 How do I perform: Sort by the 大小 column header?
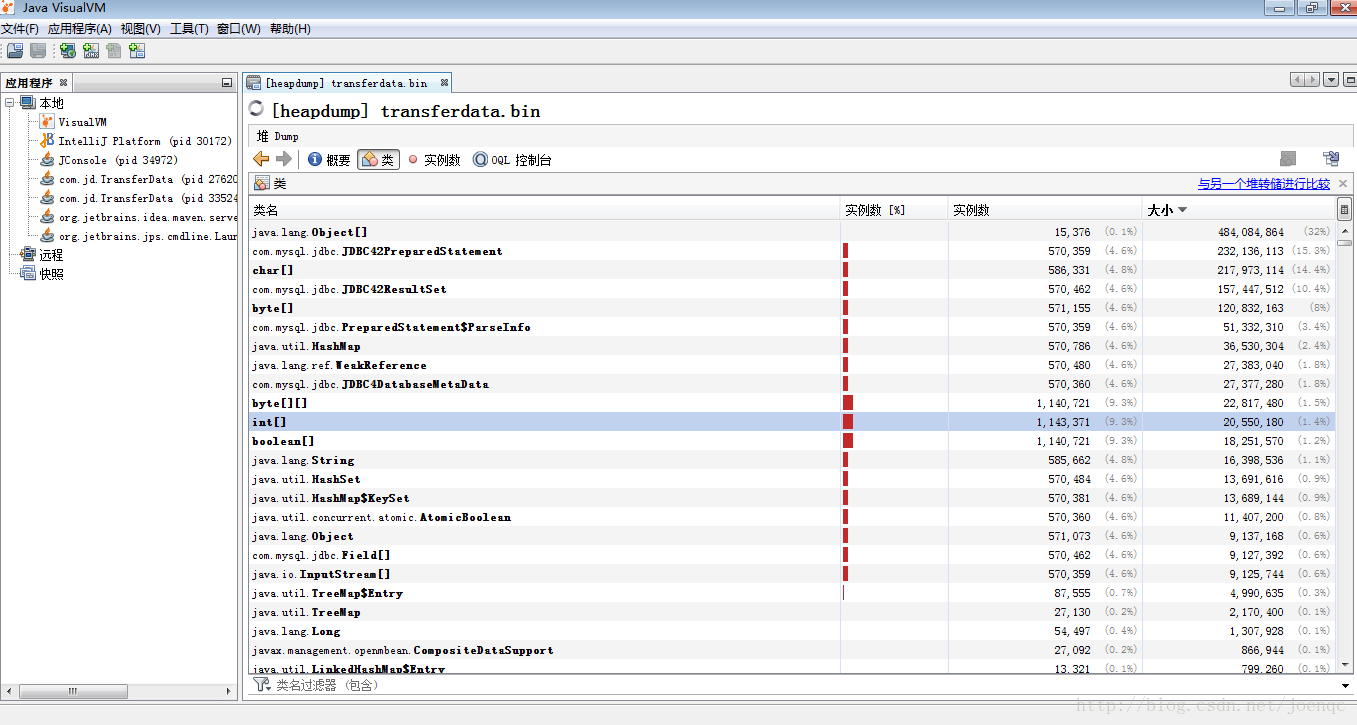(x=1238, y=210)
